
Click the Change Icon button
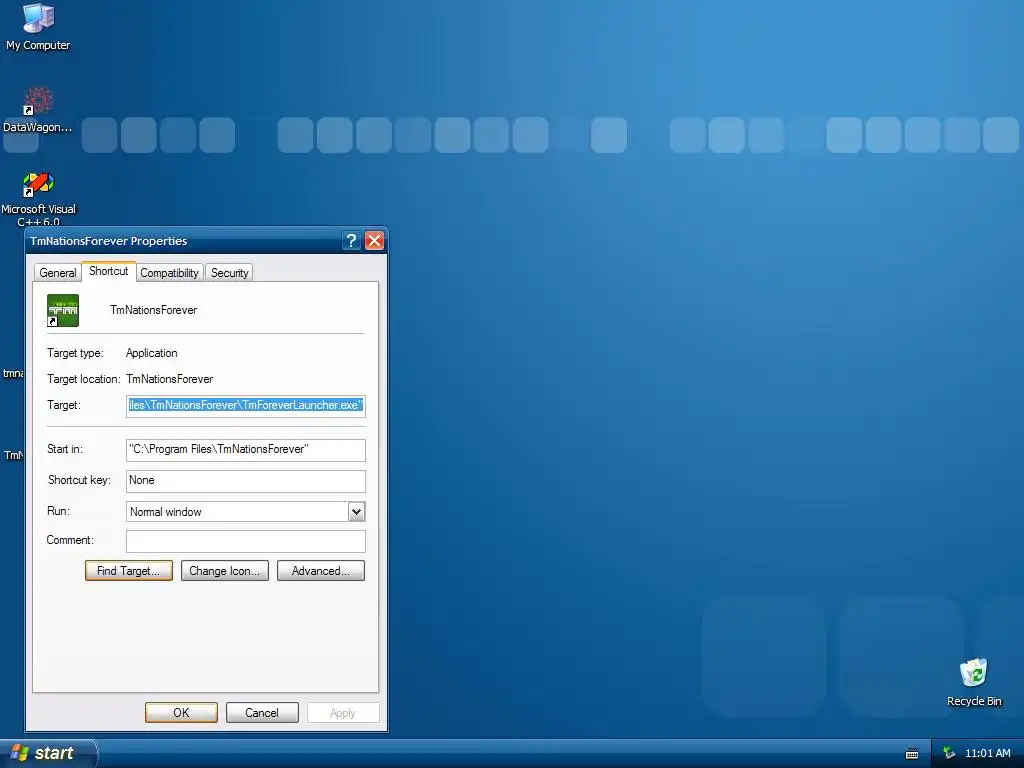click(225, 571)
